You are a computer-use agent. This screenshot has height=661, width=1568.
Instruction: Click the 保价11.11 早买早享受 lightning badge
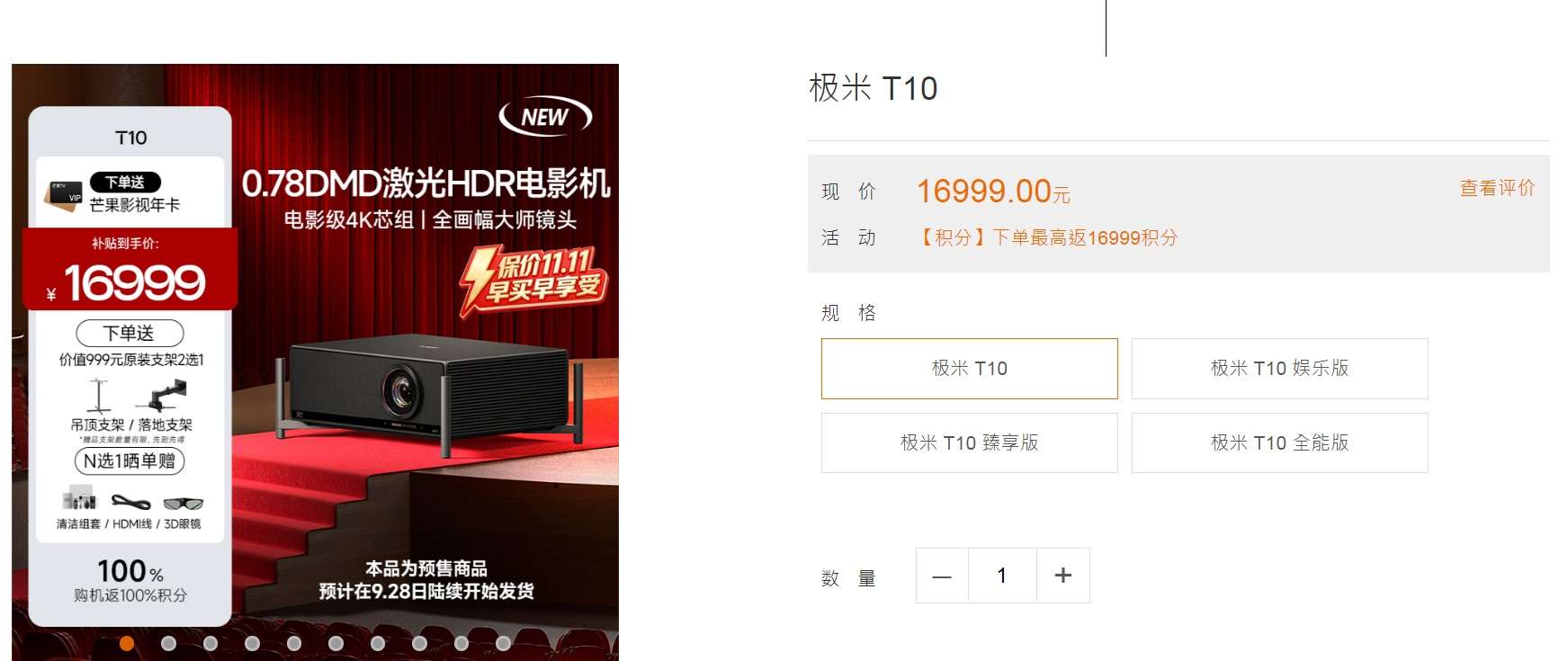tap(533, 281)
